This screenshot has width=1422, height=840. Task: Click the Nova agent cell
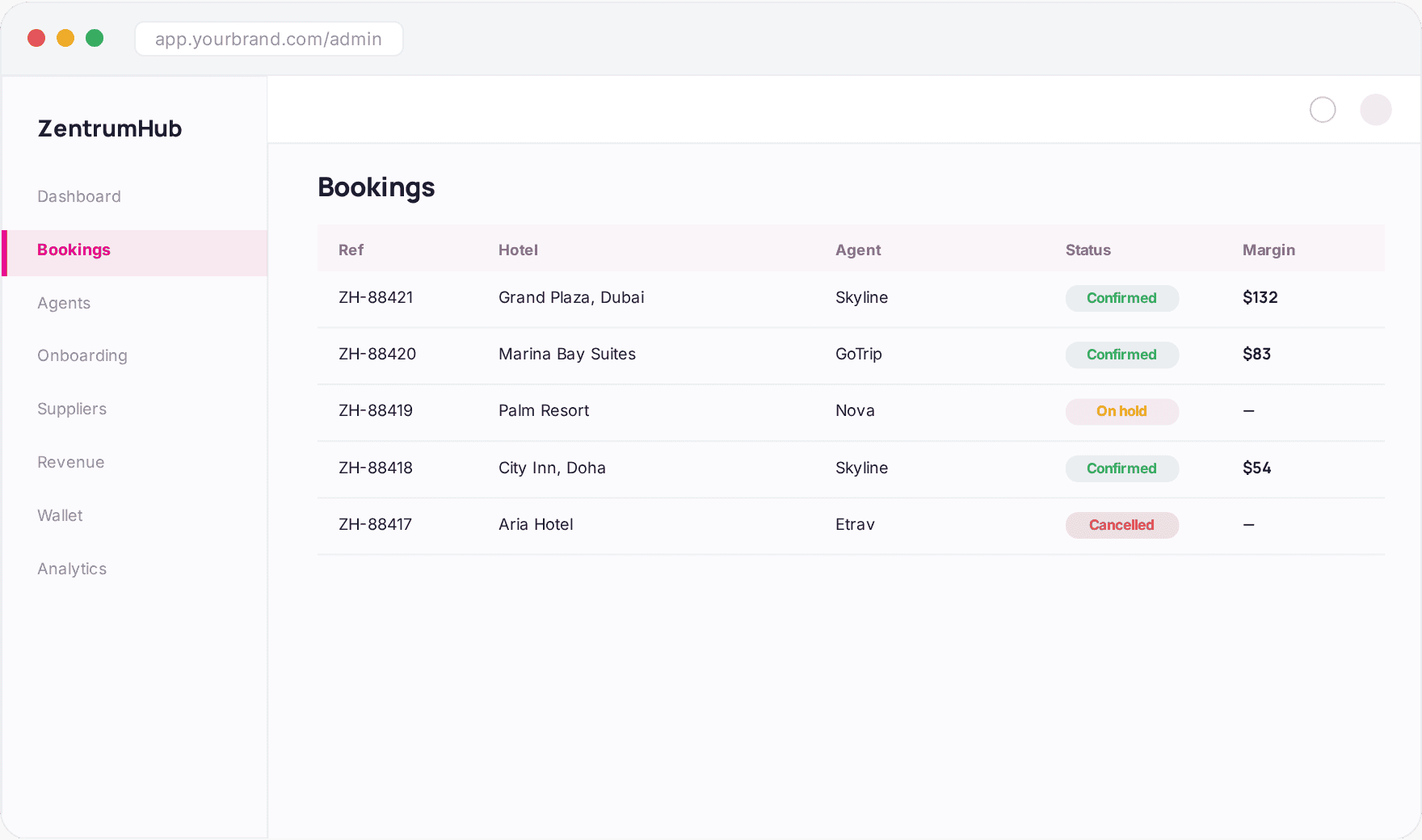[x=855, y=410]
